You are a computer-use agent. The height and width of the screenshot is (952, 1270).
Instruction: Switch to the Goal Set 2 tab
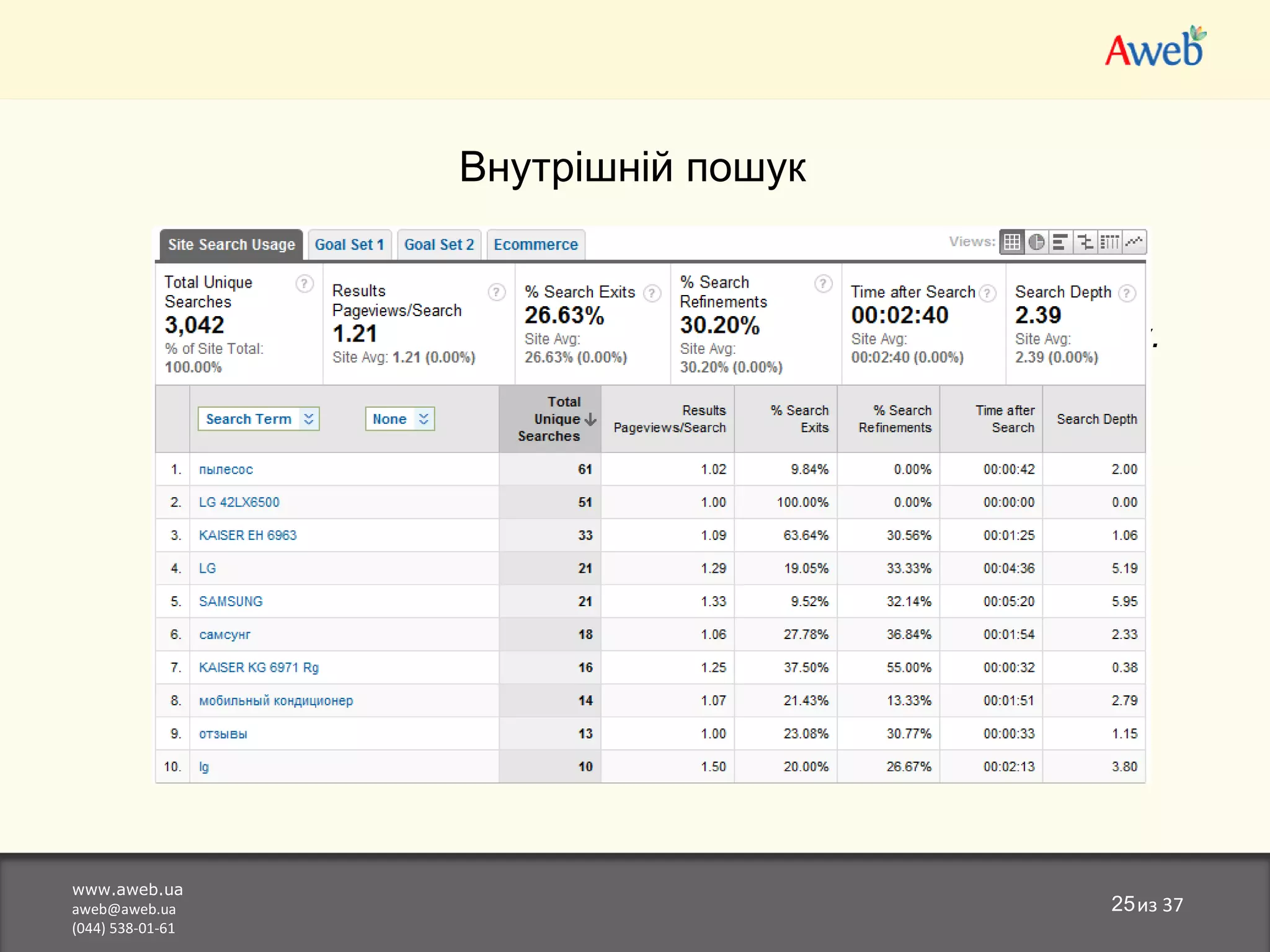[x=439, y=245]
